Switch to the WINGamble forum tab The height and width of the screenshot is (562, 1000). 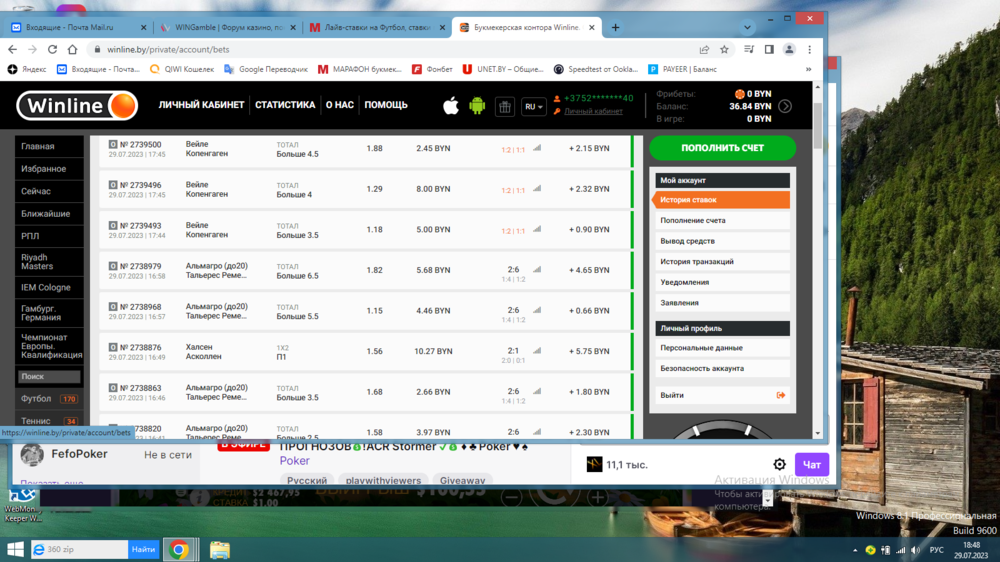(228, 27)
